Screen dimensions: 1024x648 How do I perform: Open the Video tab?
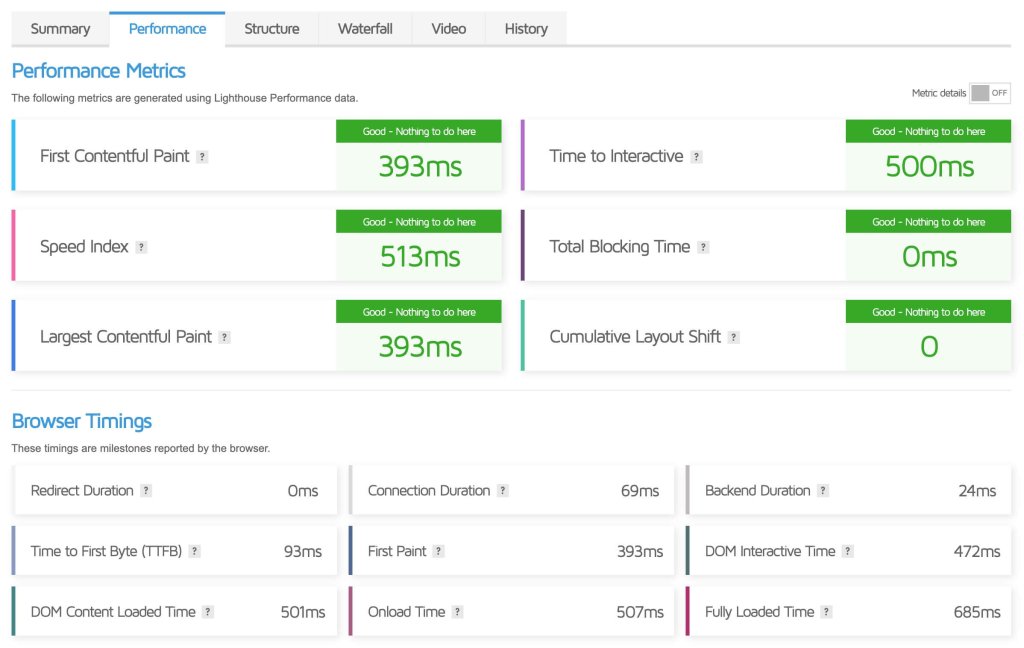pos(449,29)
